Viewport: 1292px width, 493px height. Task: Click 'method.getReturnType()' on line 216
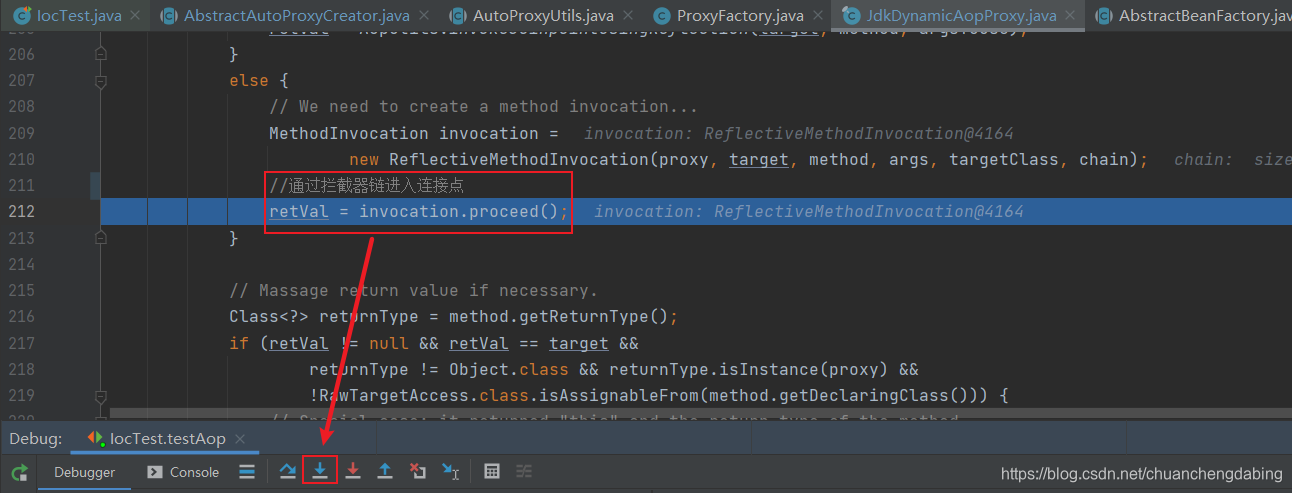[558, 316]
